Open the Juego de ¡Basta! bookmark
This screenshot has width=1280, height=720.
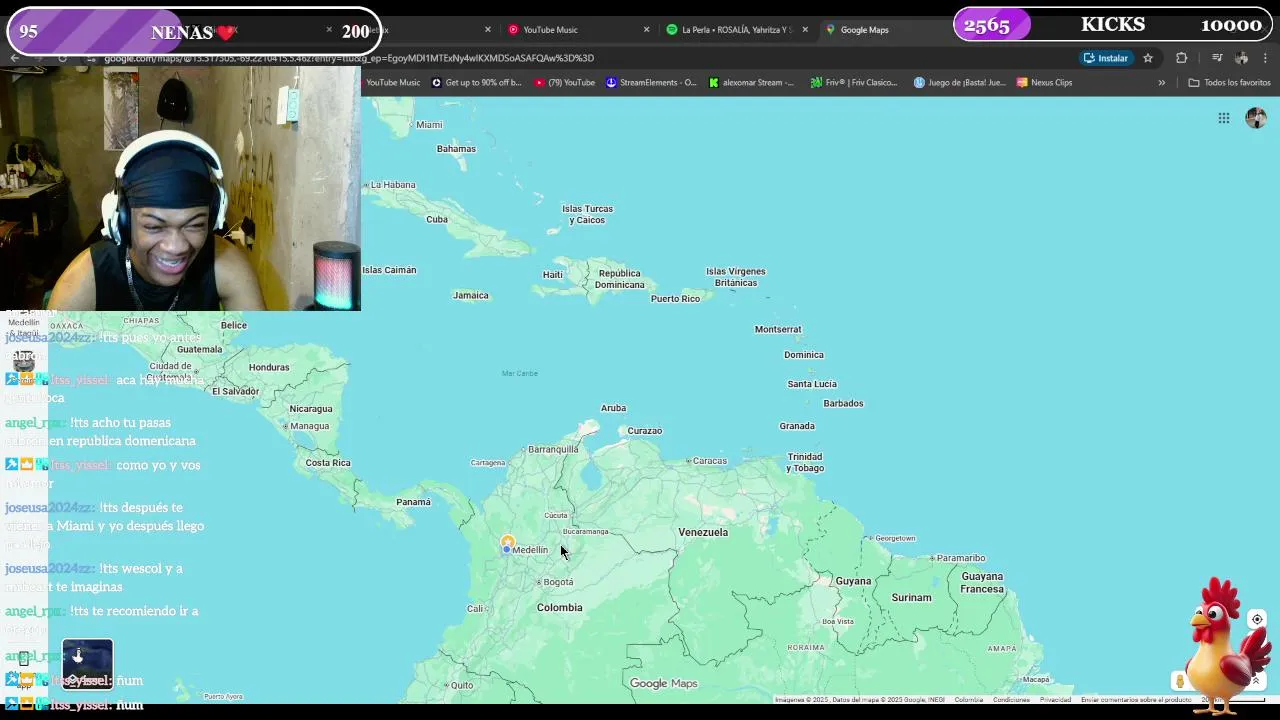tap(959, 83)
